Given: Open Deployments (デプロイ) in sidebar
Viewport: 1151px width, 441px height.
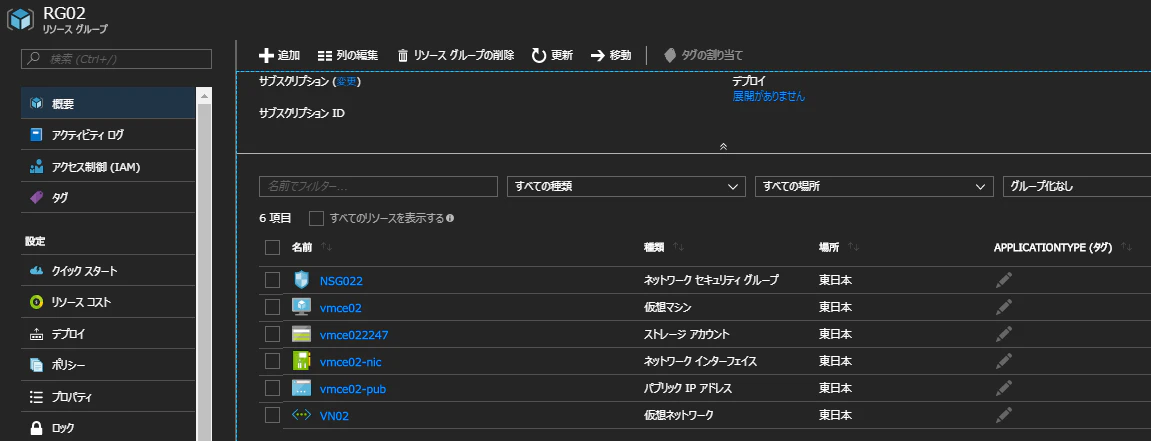Looking at the screenshot, I should coord(108,334).
